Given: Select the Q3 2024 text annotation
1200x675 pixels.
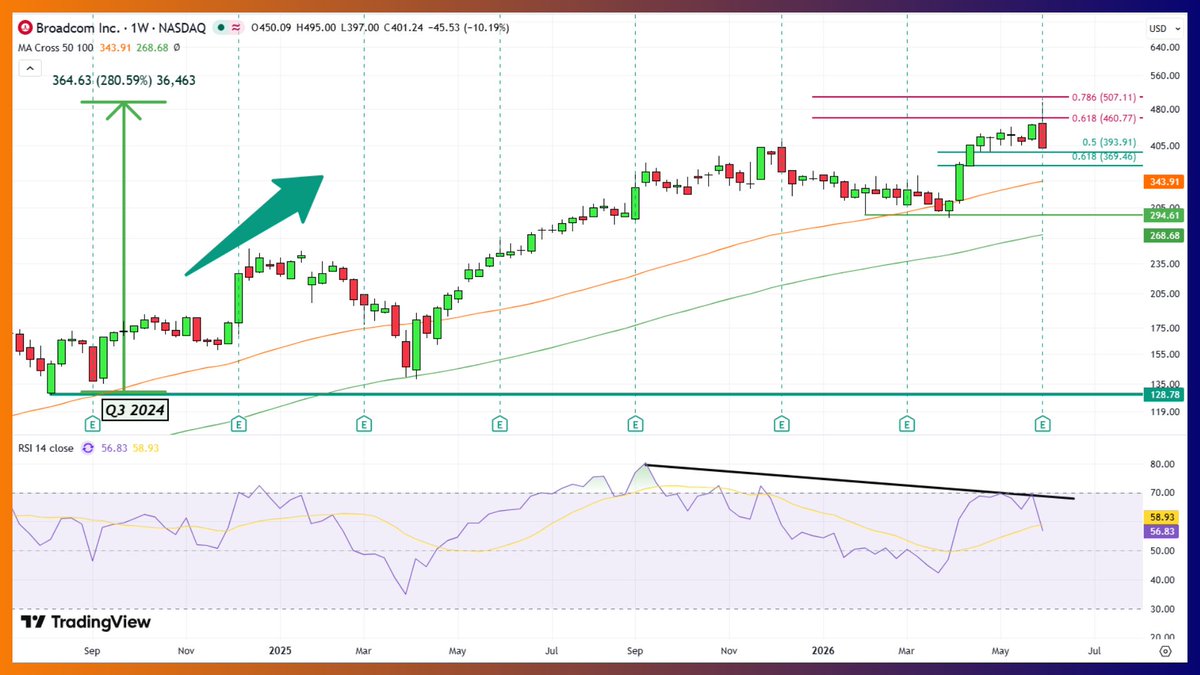Looking at the screenshot, I should (x=134, y=409).
